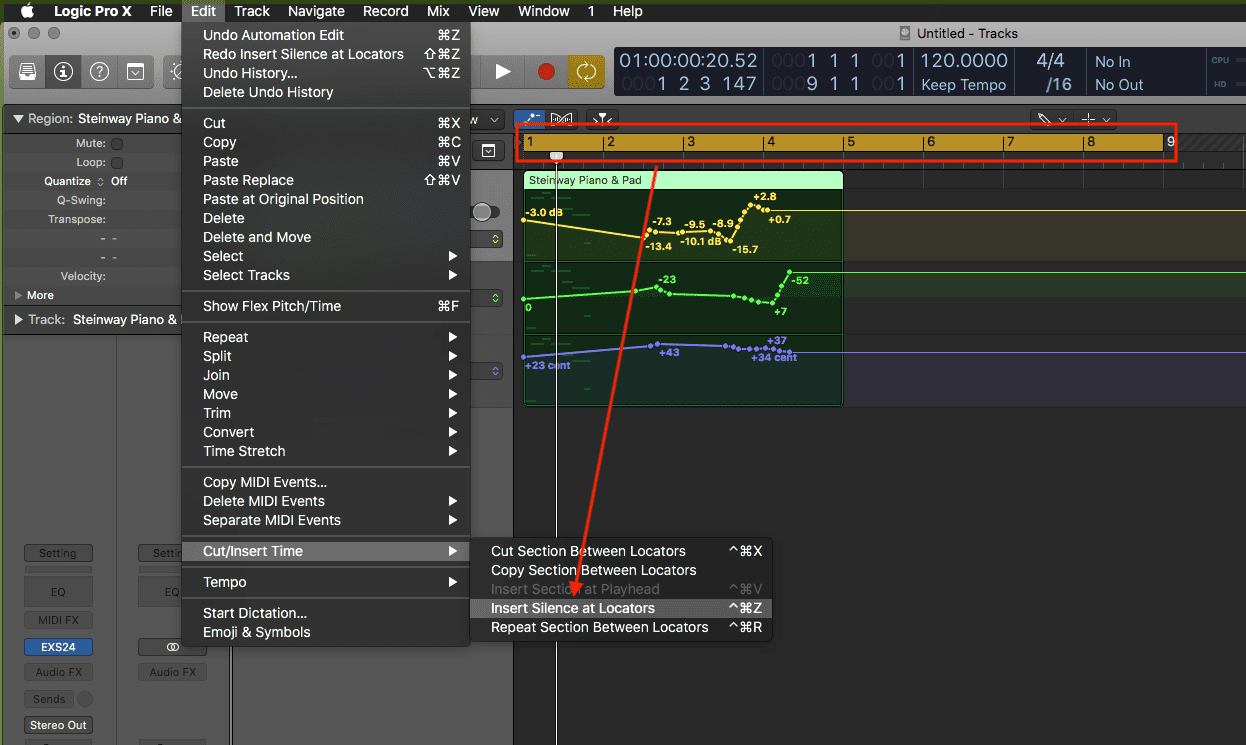Viewport: 1246px width, 745px height.
Task: Open the Apple menu
Action: pyautogui.click(x=27, y=11)
